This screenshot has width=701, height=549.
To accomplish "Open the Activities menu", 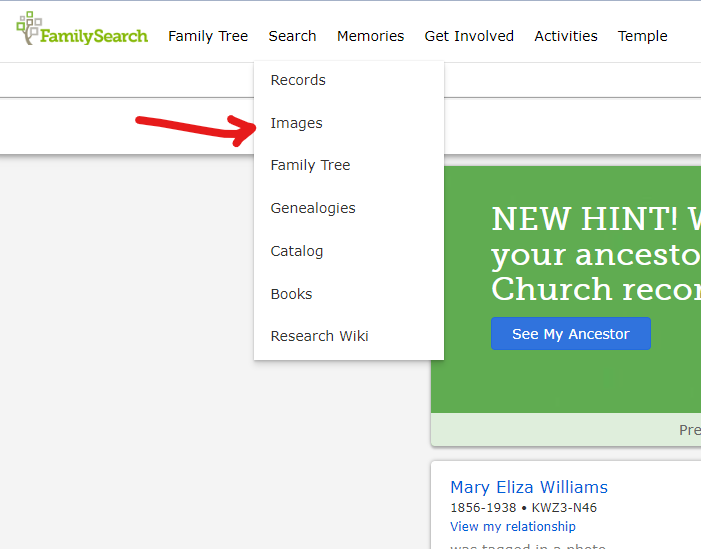I will [566, 36].
